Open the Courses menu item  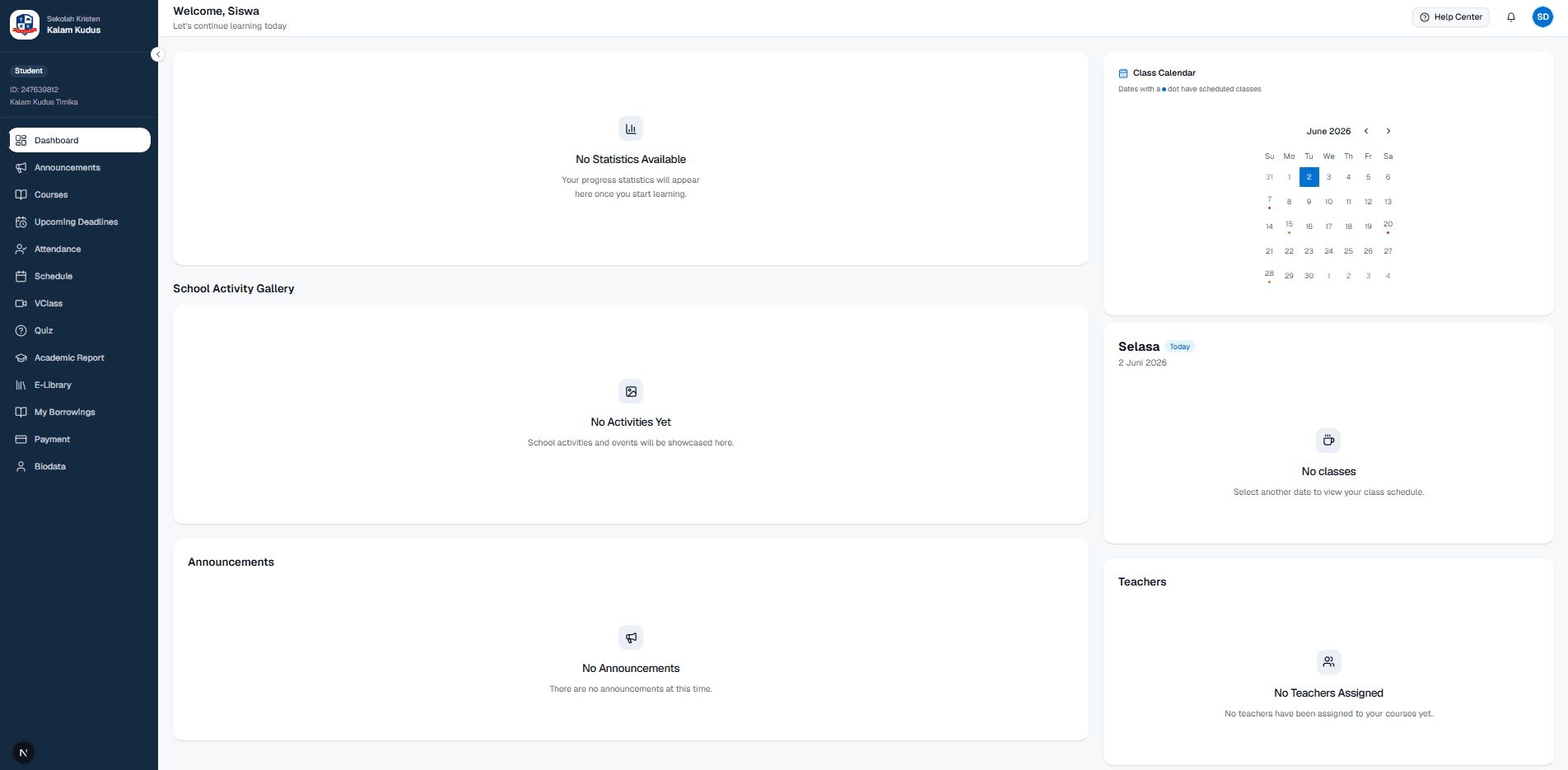click(x=80, y=194)
